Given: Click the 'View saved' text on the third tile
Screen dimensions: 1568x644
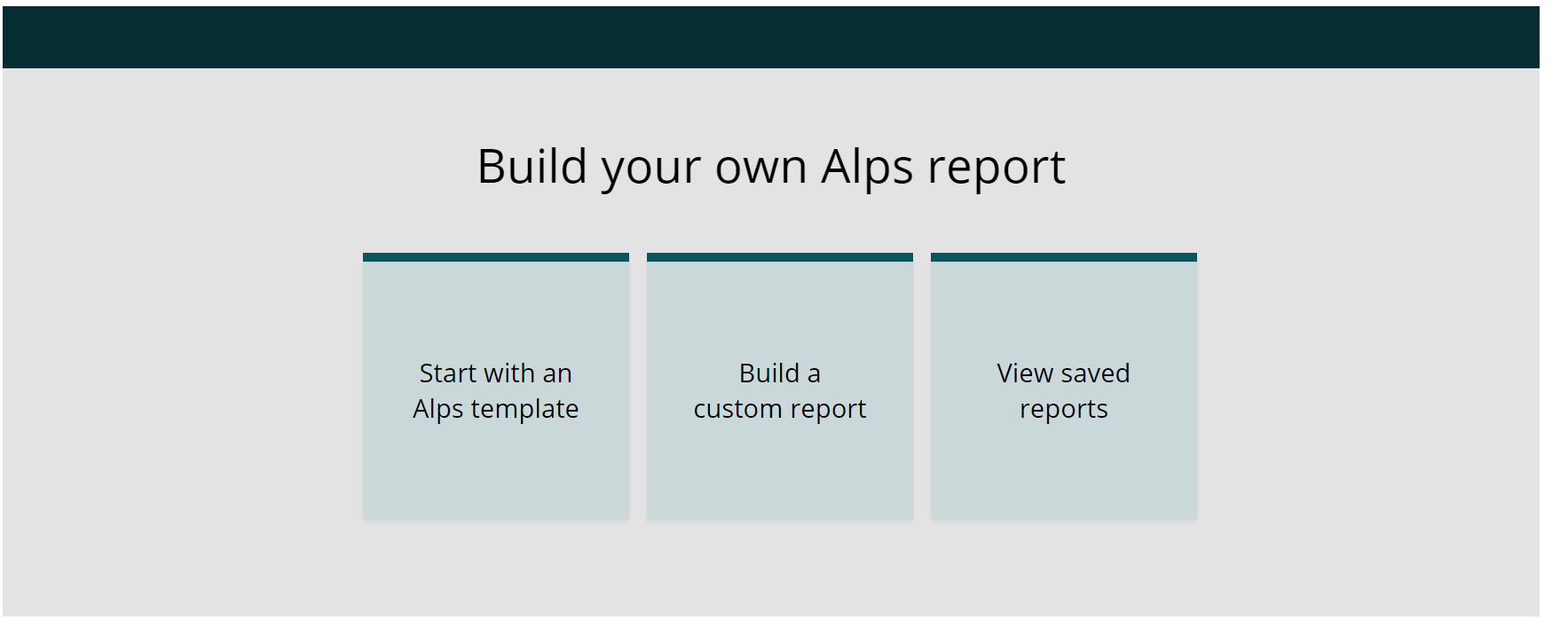Looking at the screenshot, I should point(1063,373).
